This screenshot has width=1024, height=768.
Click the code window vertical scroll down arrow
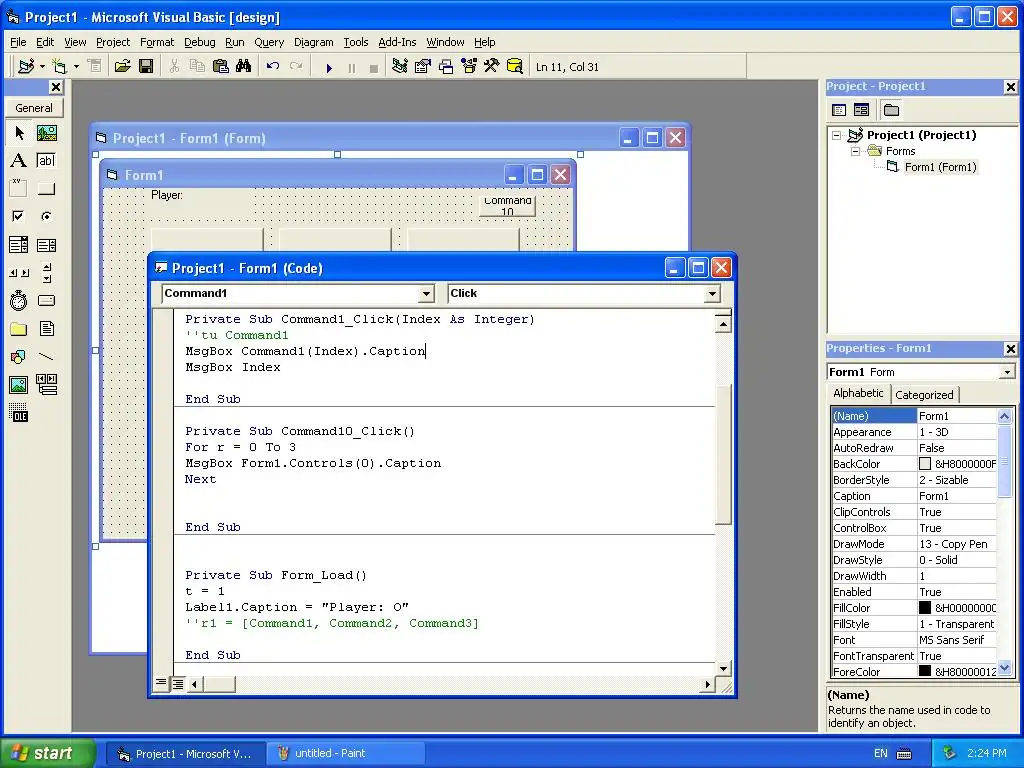pyautogui.click(x=723, y=668)
